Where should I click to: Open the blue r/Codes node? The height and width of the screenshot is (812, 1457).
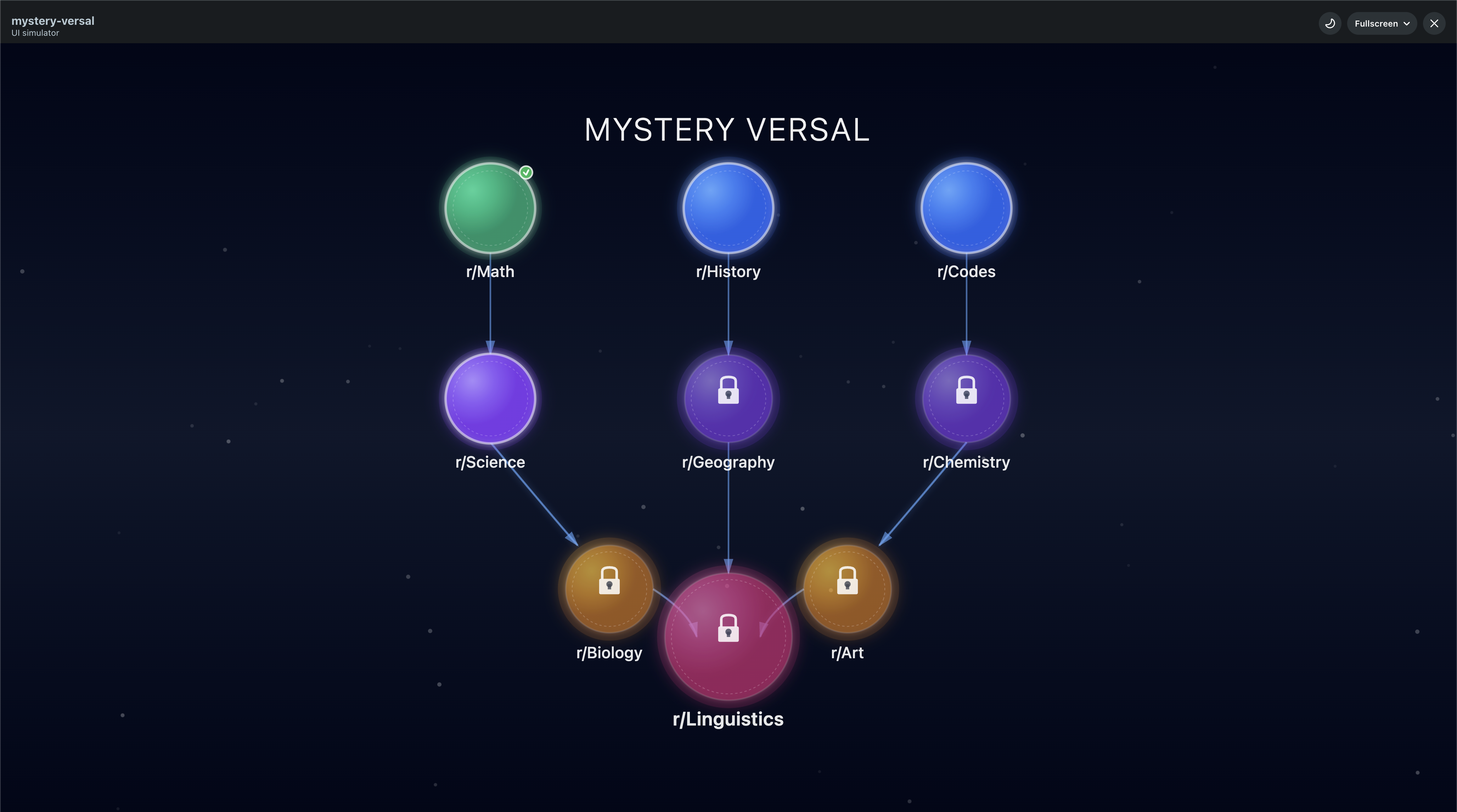pos(966,208)
